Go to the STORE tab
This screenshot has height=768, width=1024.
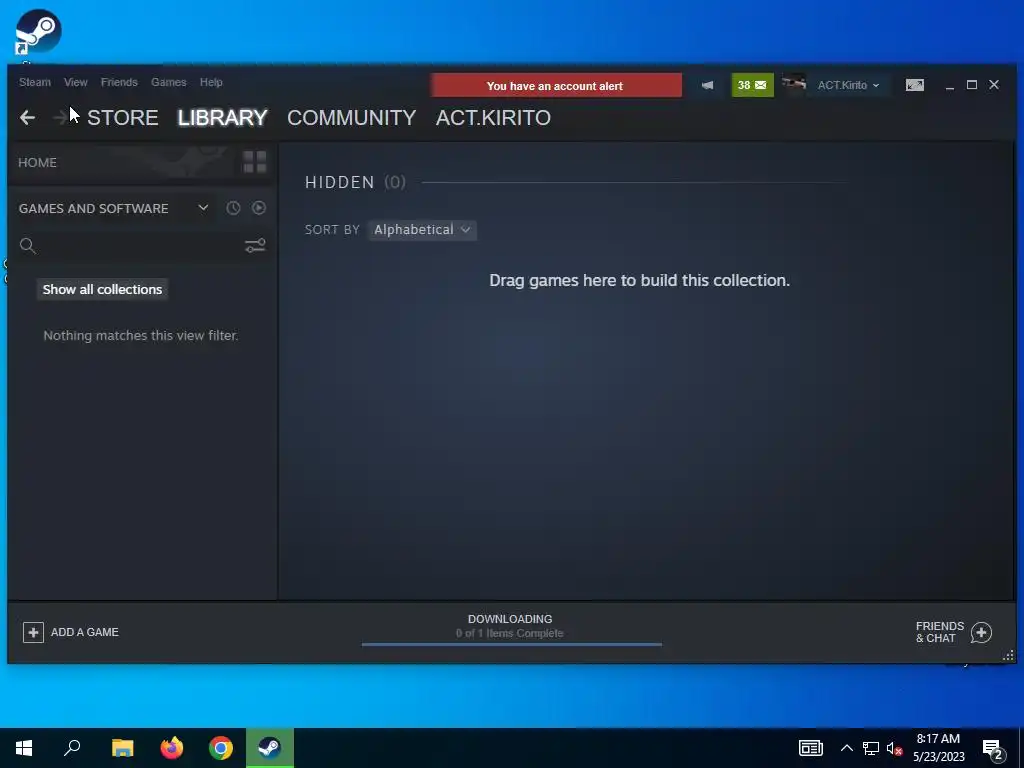[123, 118]
